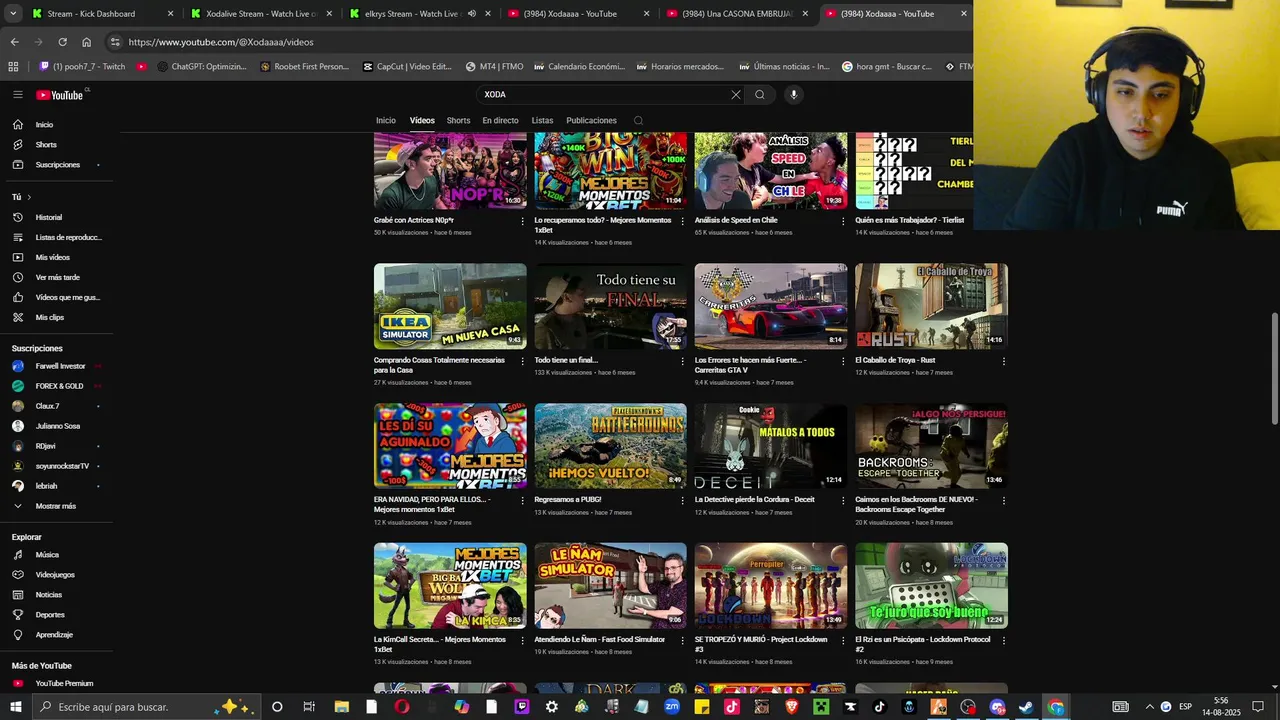The image size is (1280, 720).
Task: Open En directo channel tab
Action: tap(500, 121)
